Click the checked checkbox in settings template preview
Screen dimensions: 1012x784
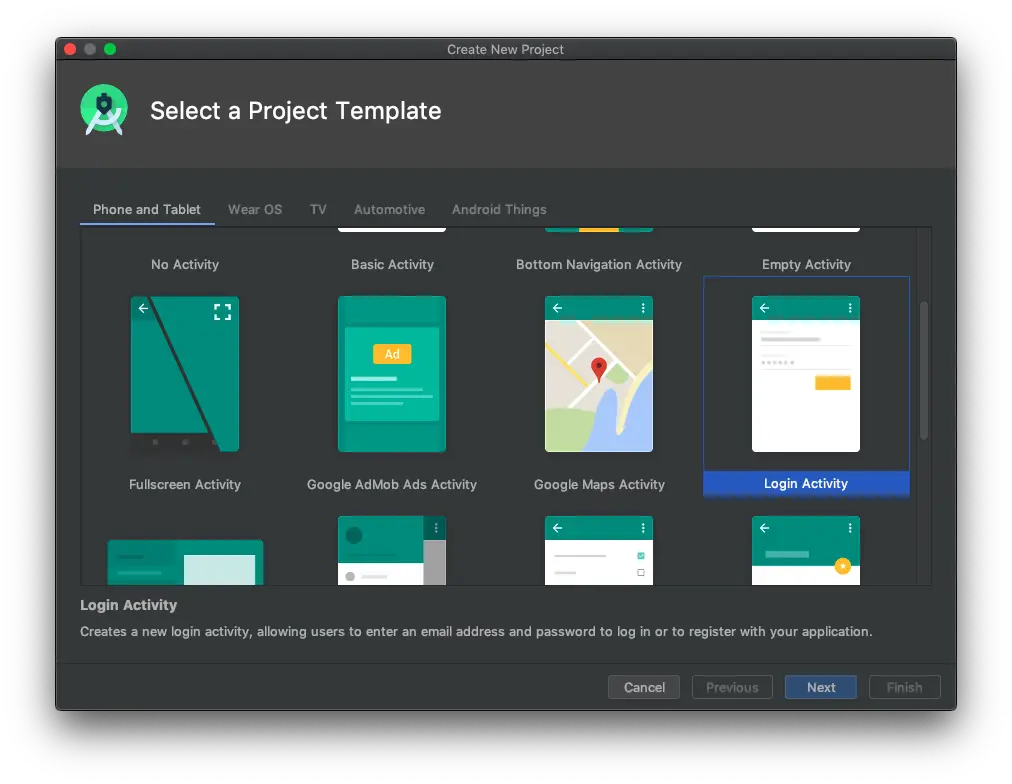point(641,555)
